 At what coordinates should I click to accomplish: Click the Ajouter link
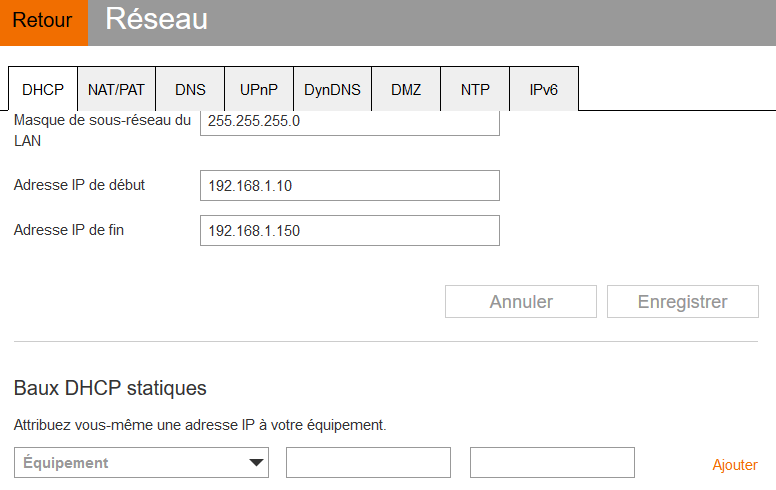[x=735, y=465]
